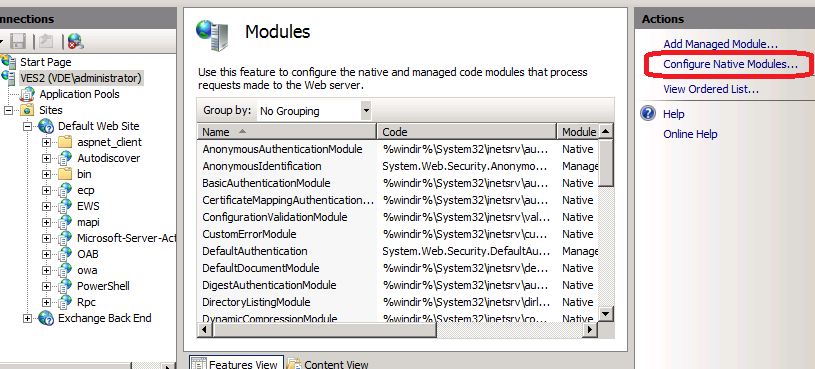Select DigestAuthenticationModule row
This screenshot has height=369, width=815.
[398, 285]
